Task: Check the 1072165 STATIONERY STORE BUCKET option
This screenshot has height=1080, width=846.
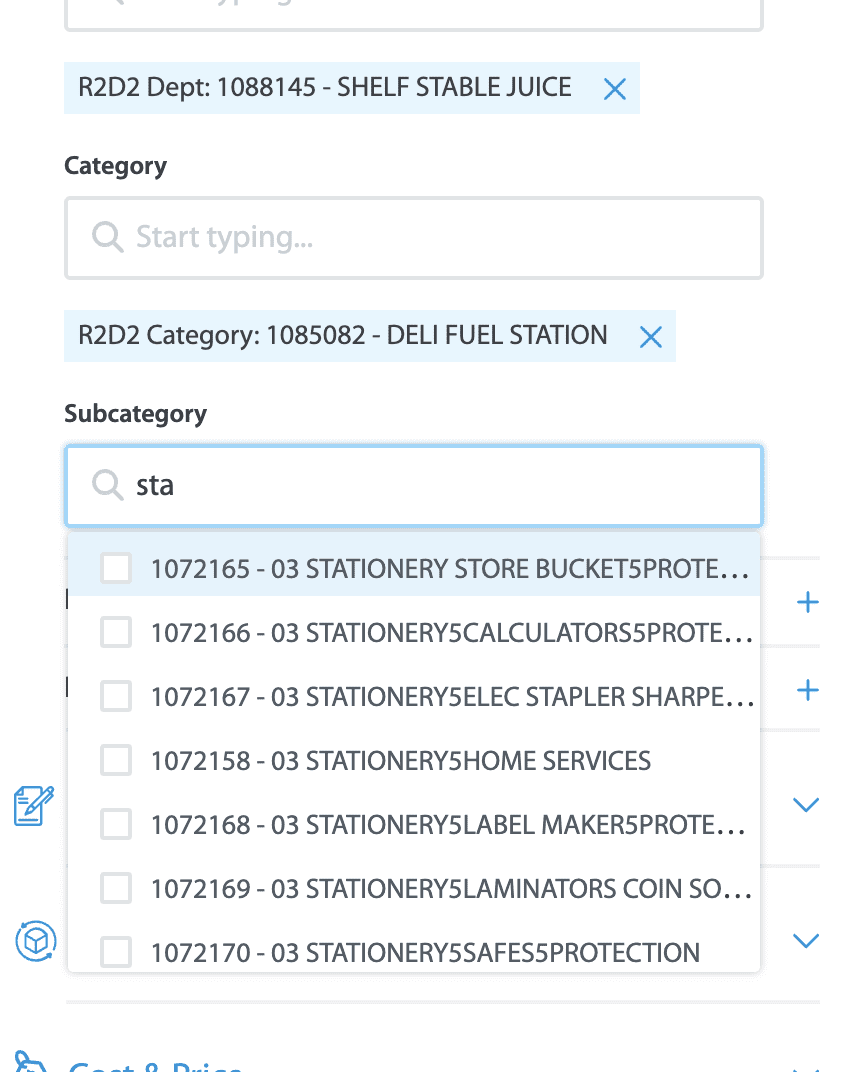Action: [116, 568]
